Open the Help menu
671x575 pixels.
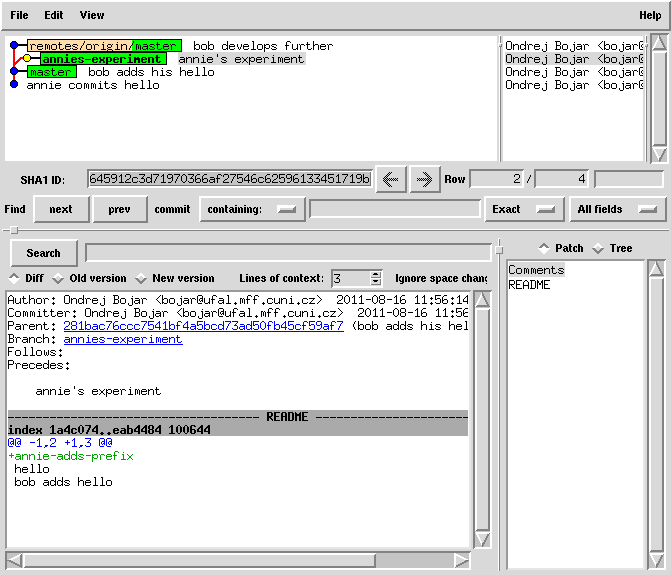click(x=650, y=15)
